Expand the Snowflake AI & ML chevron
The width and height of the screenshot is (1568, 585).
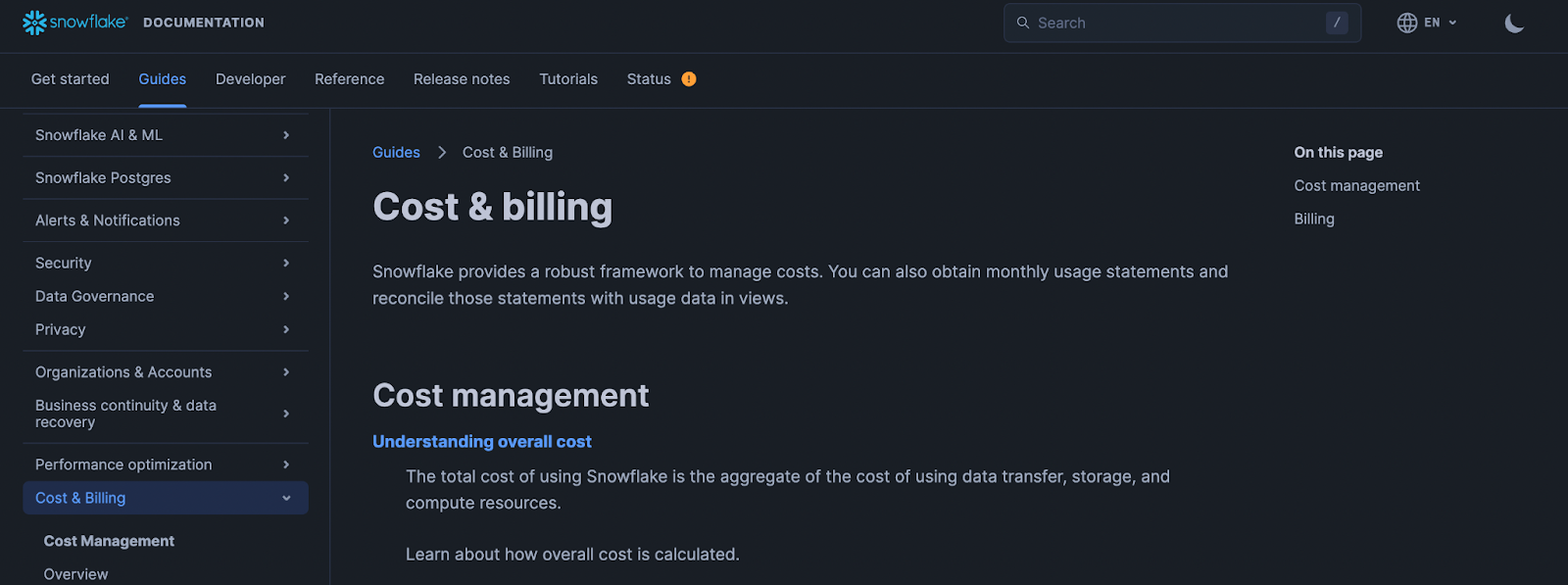click(x=286, y=135)
